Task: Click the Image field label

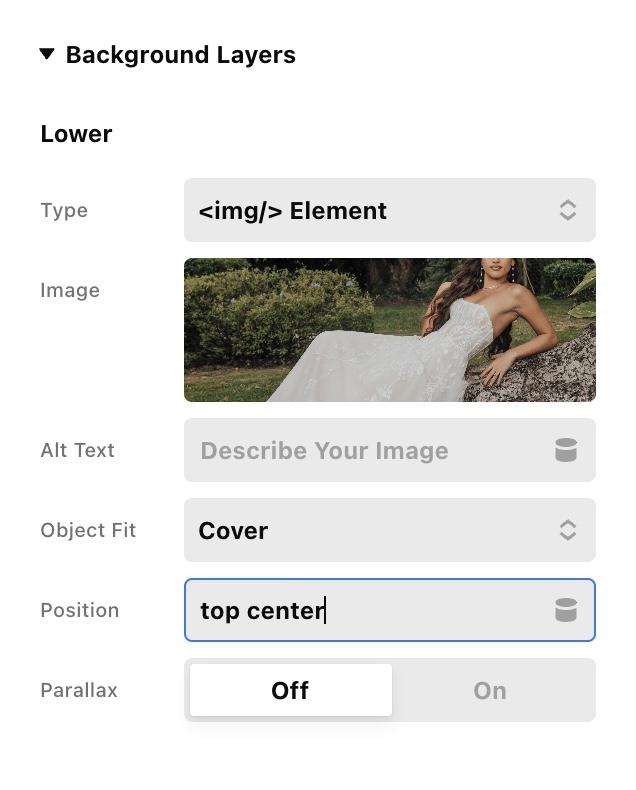Action: tap(70, 290)
